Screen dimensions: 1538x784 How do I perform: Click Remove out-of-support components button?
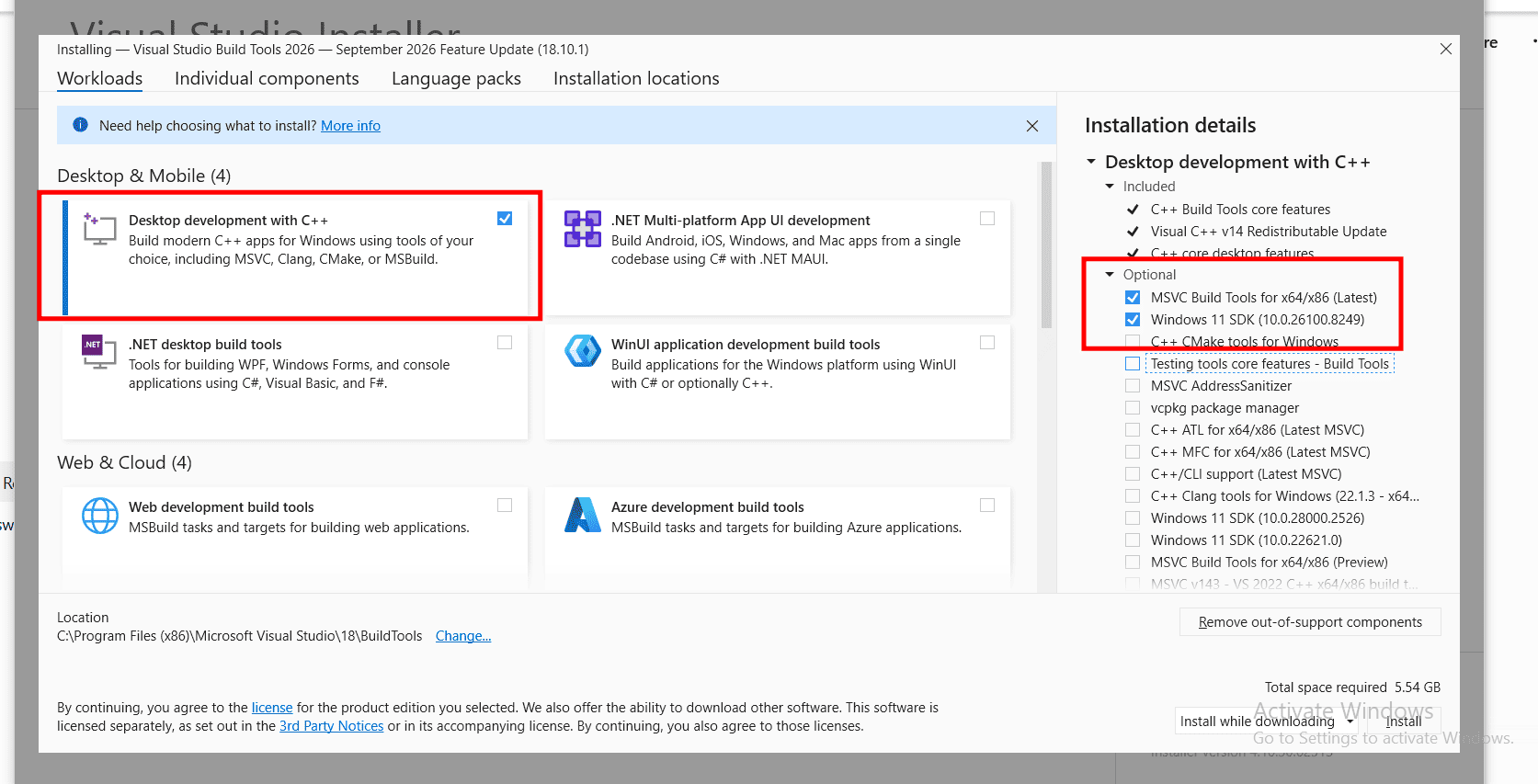point(1310,622)
